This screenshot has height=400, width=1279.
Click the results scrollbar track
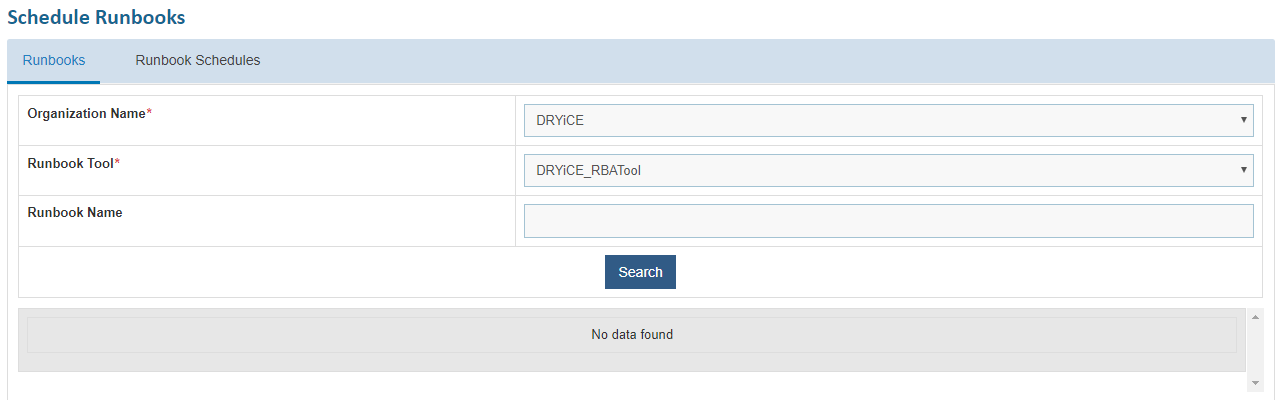(x=1255, y=351)
